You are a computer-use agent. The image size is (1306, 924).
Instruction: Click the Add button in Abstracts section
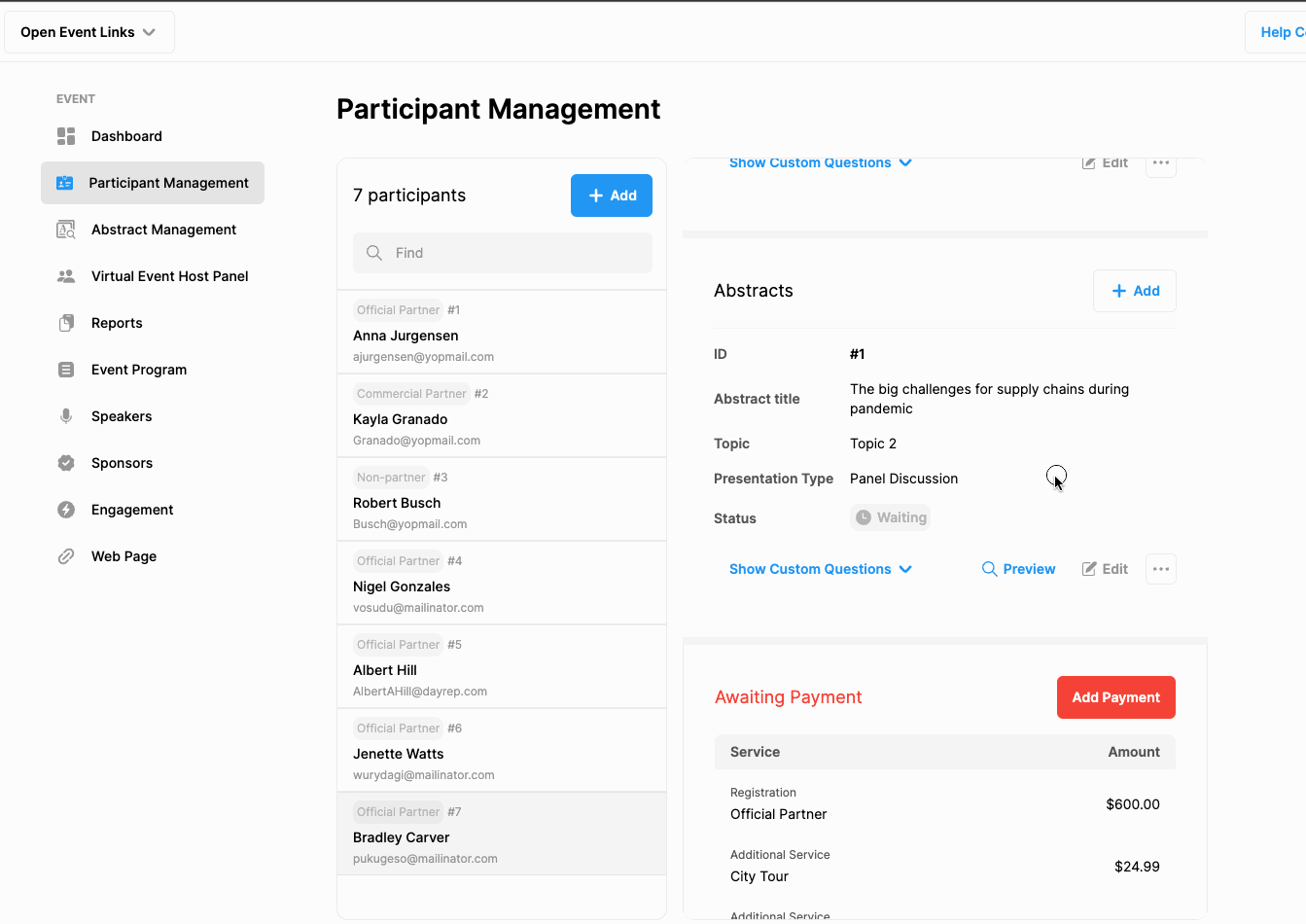coord(1134,291)
